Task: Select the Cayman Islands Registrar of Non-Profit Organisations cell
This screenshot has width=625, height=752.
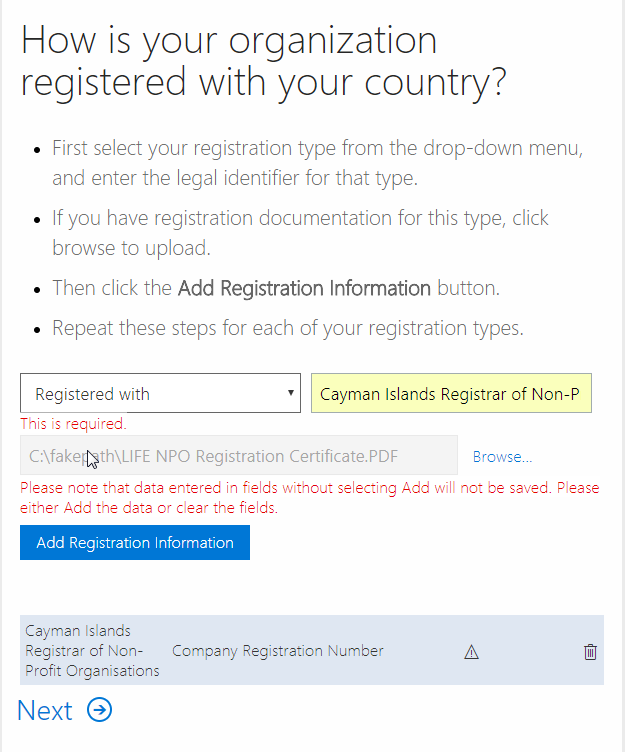Action: 92,650
